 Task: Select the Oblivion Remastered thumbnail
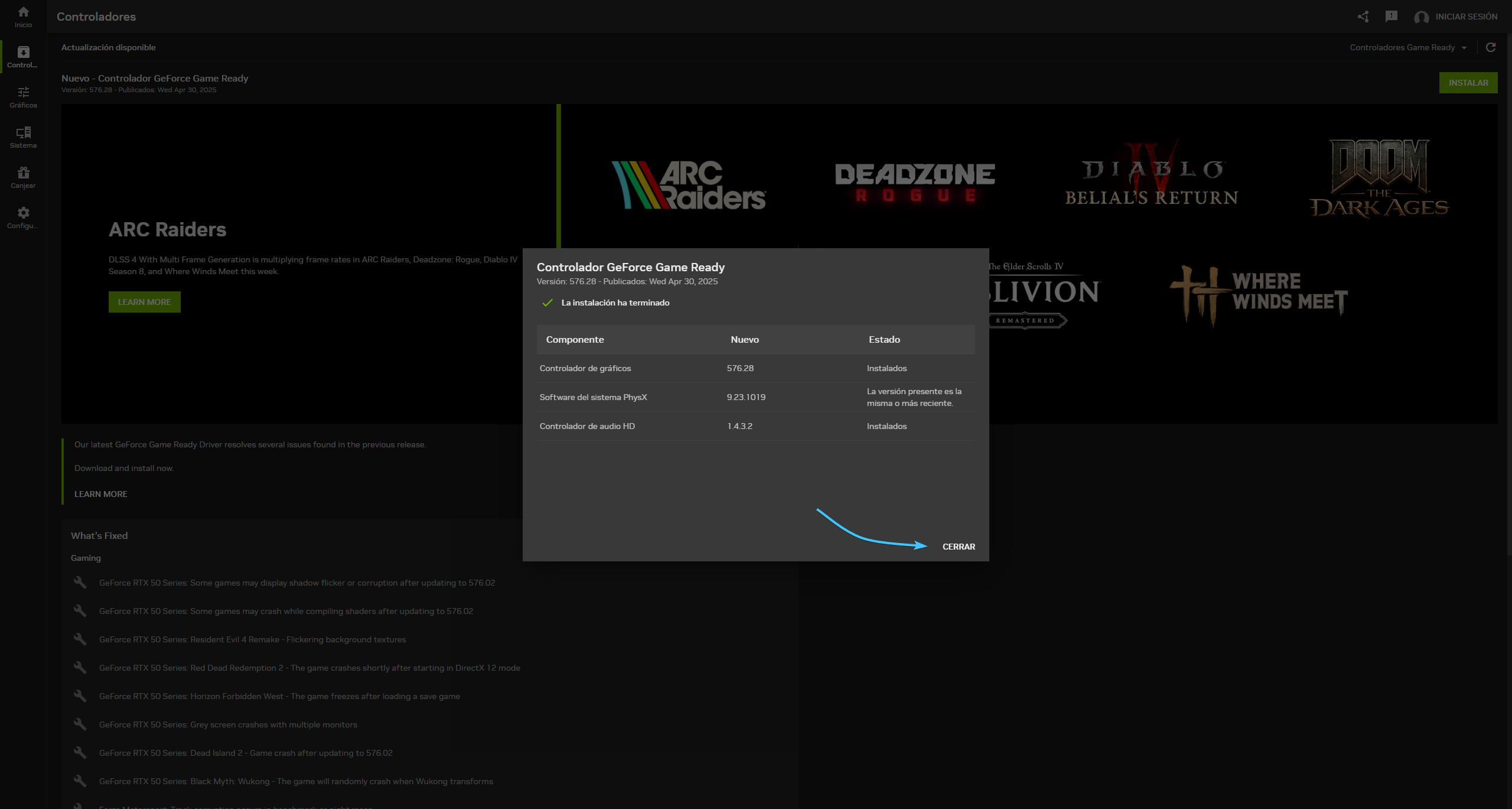click(x=1044, y=294)
